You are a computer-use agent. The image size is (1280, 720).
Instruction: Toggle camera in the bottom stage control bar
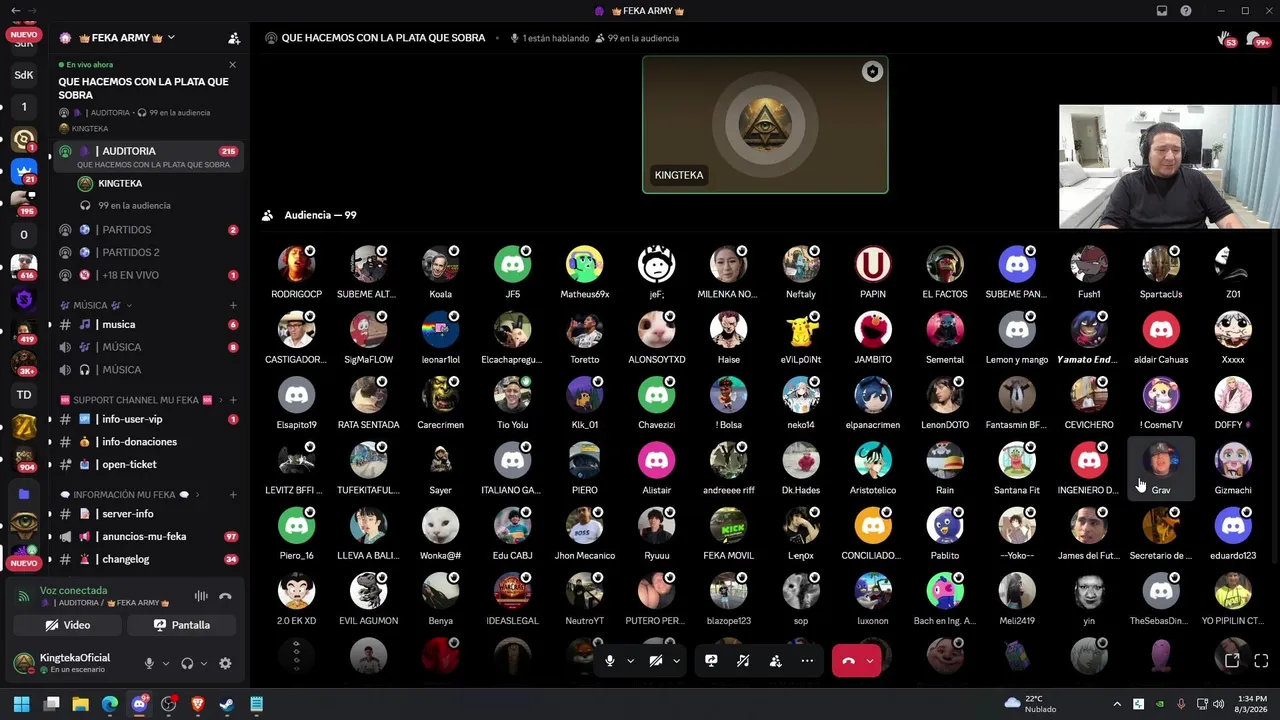(656, 661)
